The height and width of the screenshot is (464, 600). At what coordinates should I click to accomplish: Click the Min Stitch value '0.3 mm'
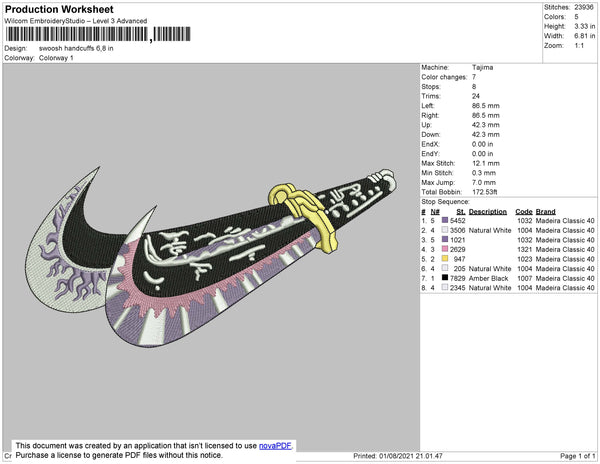point(484,173)
